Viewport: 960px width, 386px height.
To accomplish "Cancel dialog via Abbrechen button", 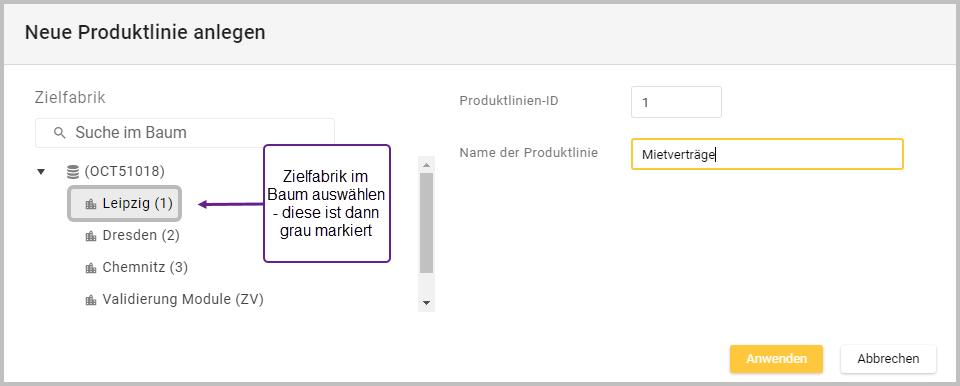I will pos(888,359).
